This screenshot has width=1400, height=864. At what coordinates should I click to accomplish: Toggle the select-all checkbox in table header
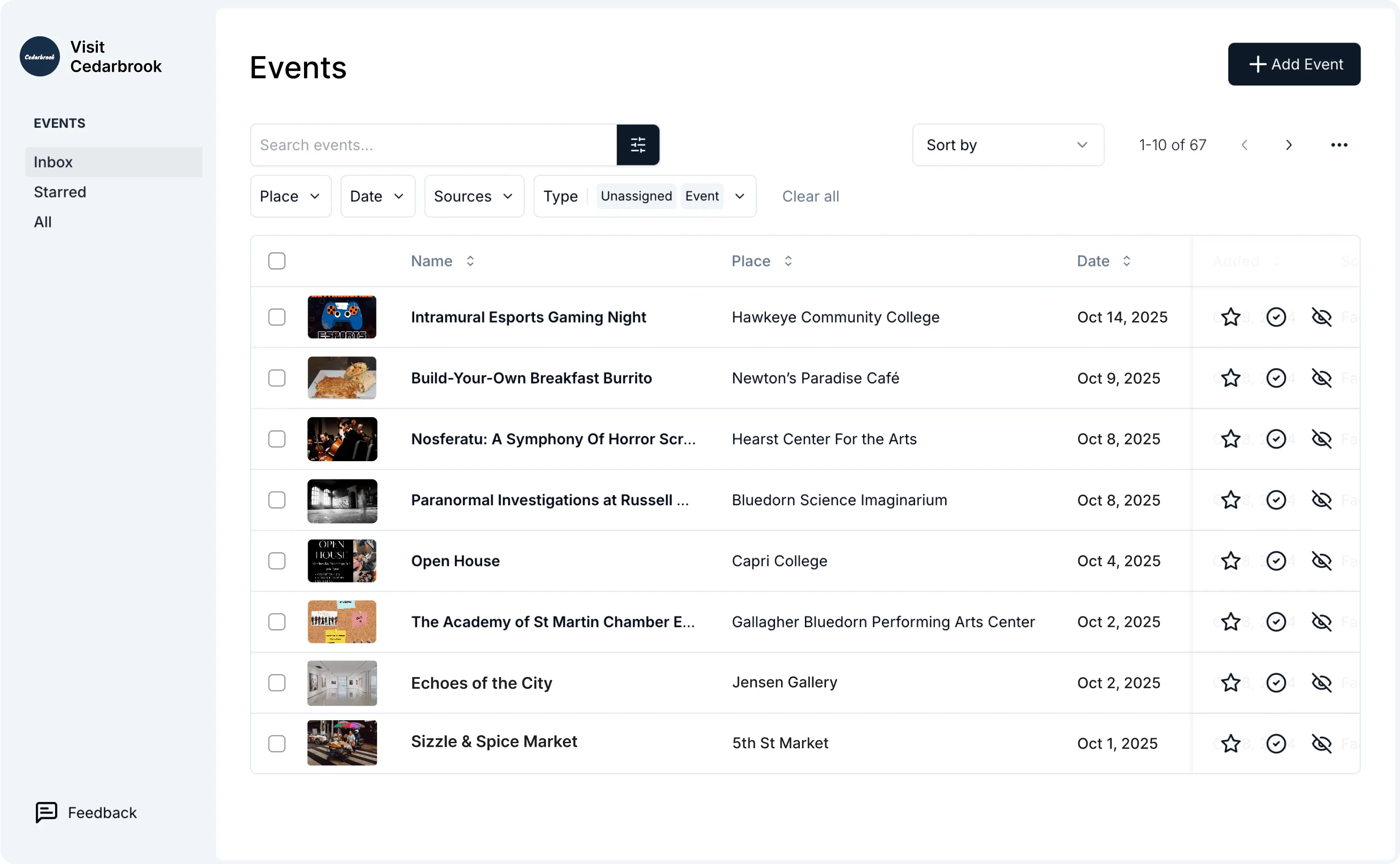tap(276, 261)
